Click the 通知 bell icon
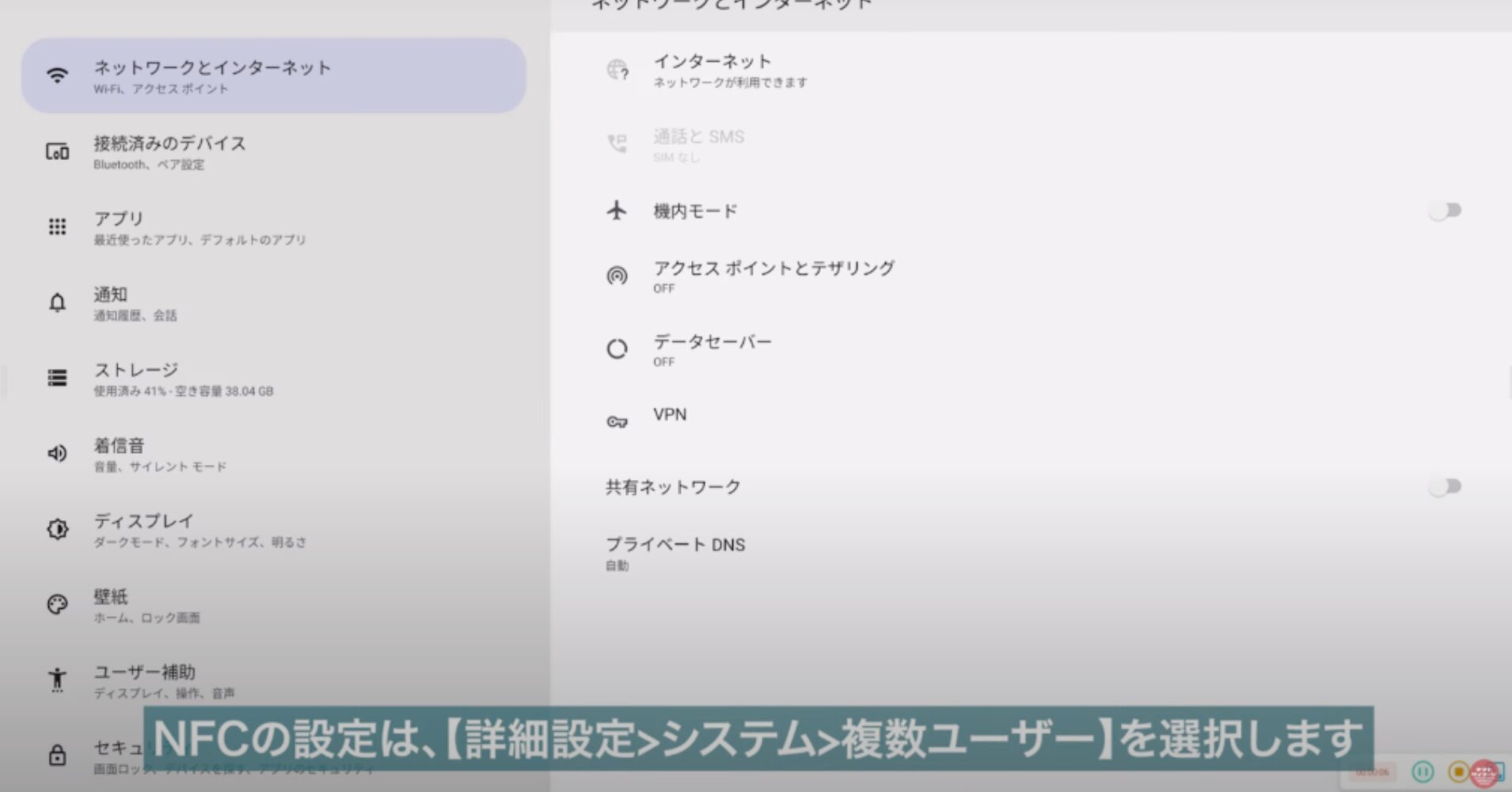The image size is (1512, 792). click(x=57, y=303)
